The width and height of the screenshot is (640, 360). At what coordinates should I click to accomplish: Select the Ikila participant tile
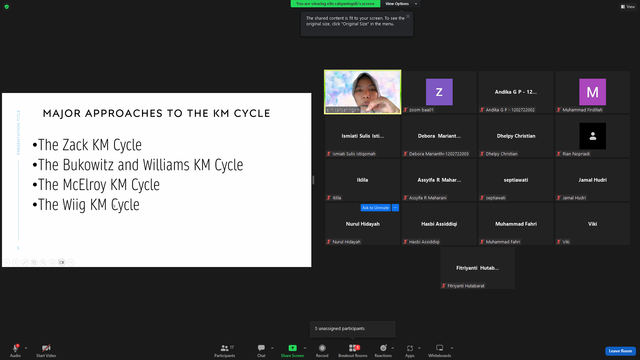[x=363, y=180]
